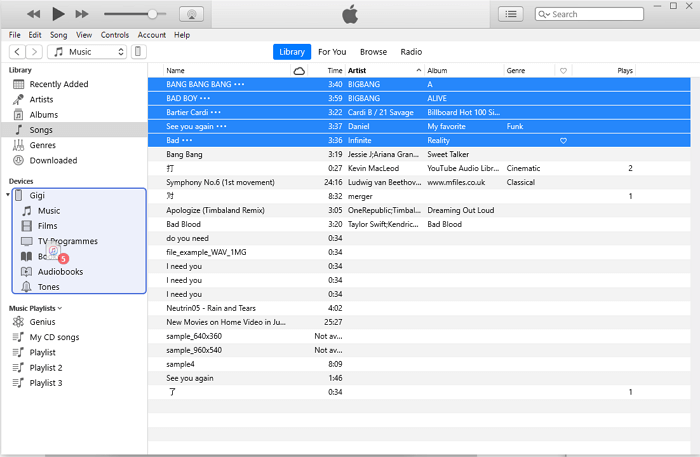Open Genius in Music Playlists

click(x=42, y=322)
